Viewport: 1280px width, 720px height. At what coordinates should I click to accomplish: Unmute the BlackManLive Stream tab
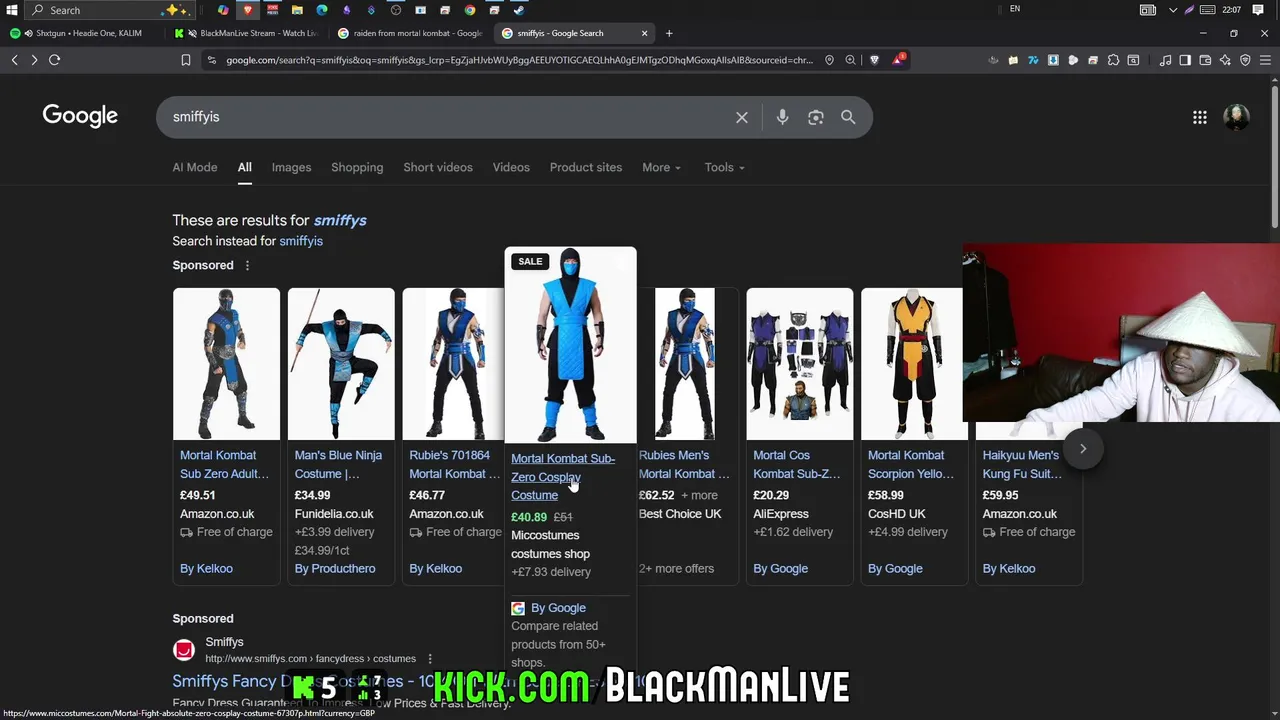192,33
